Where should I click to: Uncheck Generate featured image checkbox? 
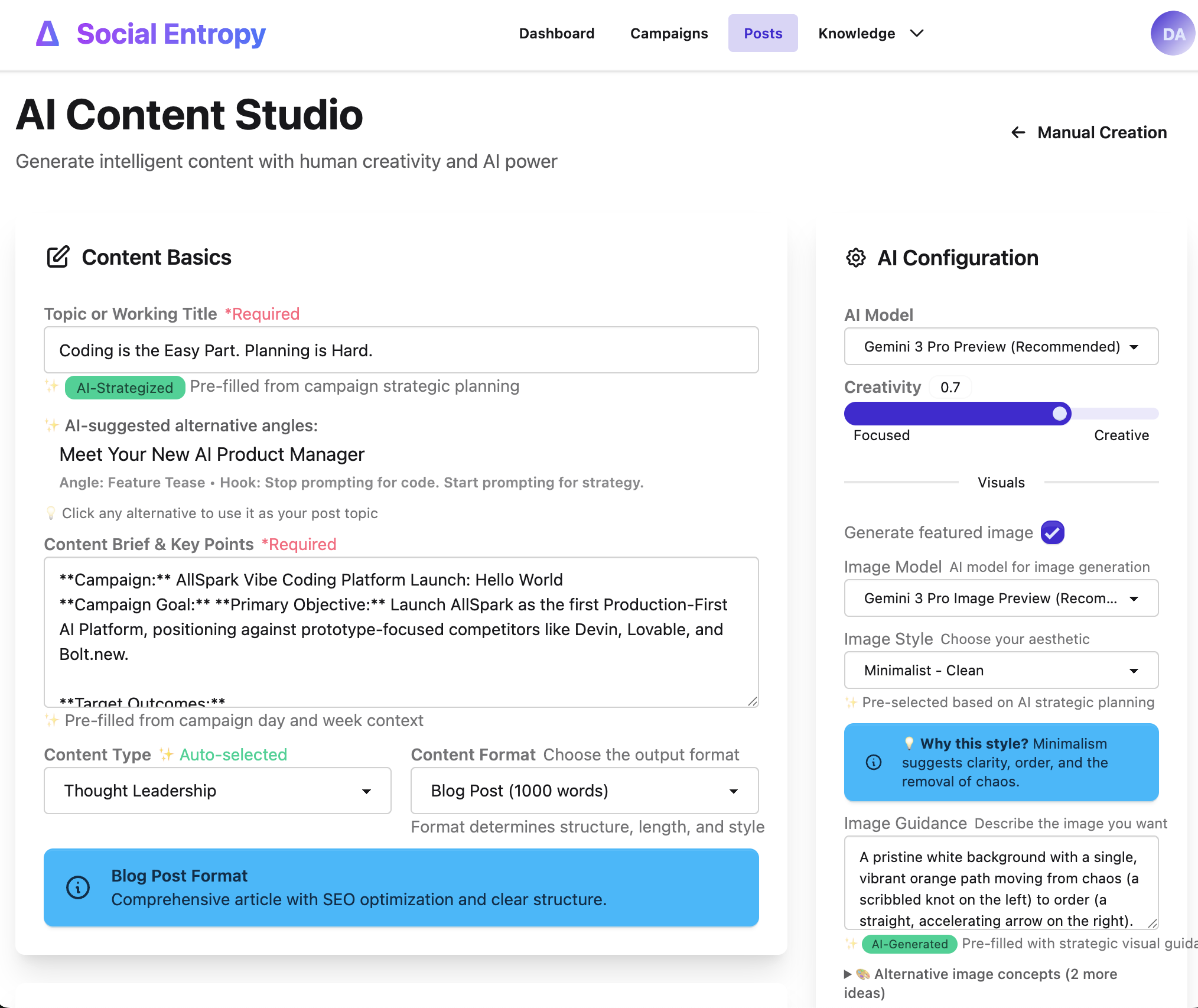click(x=1052, y=532)
